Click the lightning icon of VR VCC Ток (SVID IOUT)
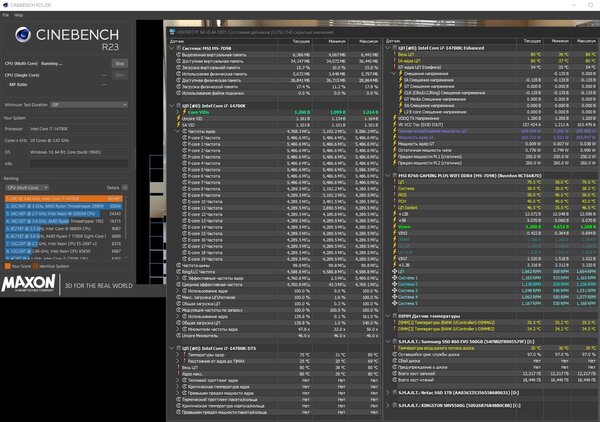Viewport: 600px width, 422px height. click(x=395, y=125)
